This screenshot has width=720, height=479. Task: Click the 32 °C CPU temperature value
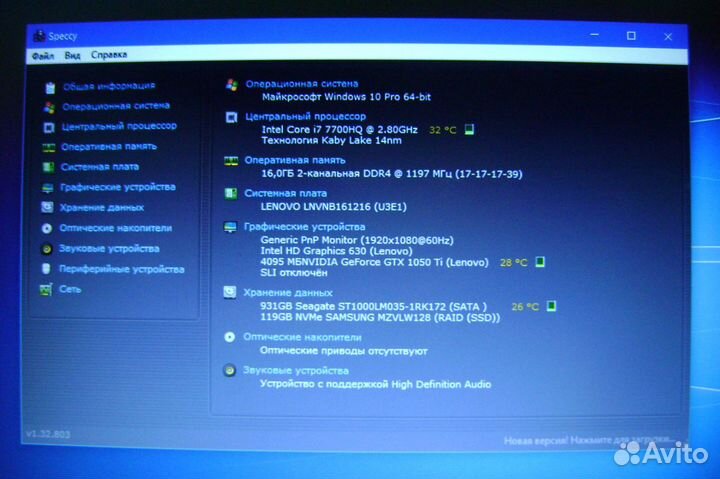click(x=443, y=130)
